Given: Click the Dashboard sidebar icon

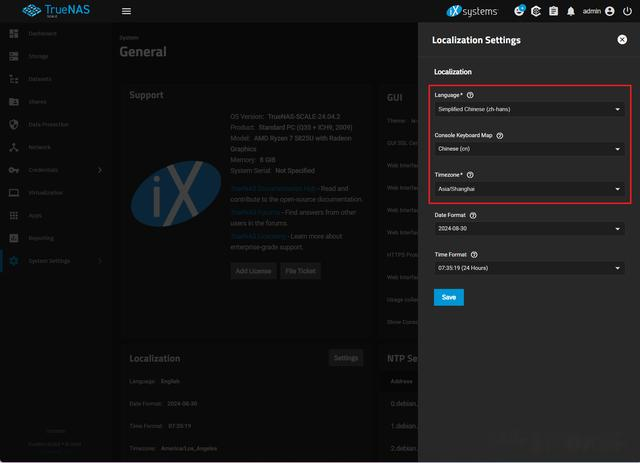Looking at the screenshot, I should point(14,33).
